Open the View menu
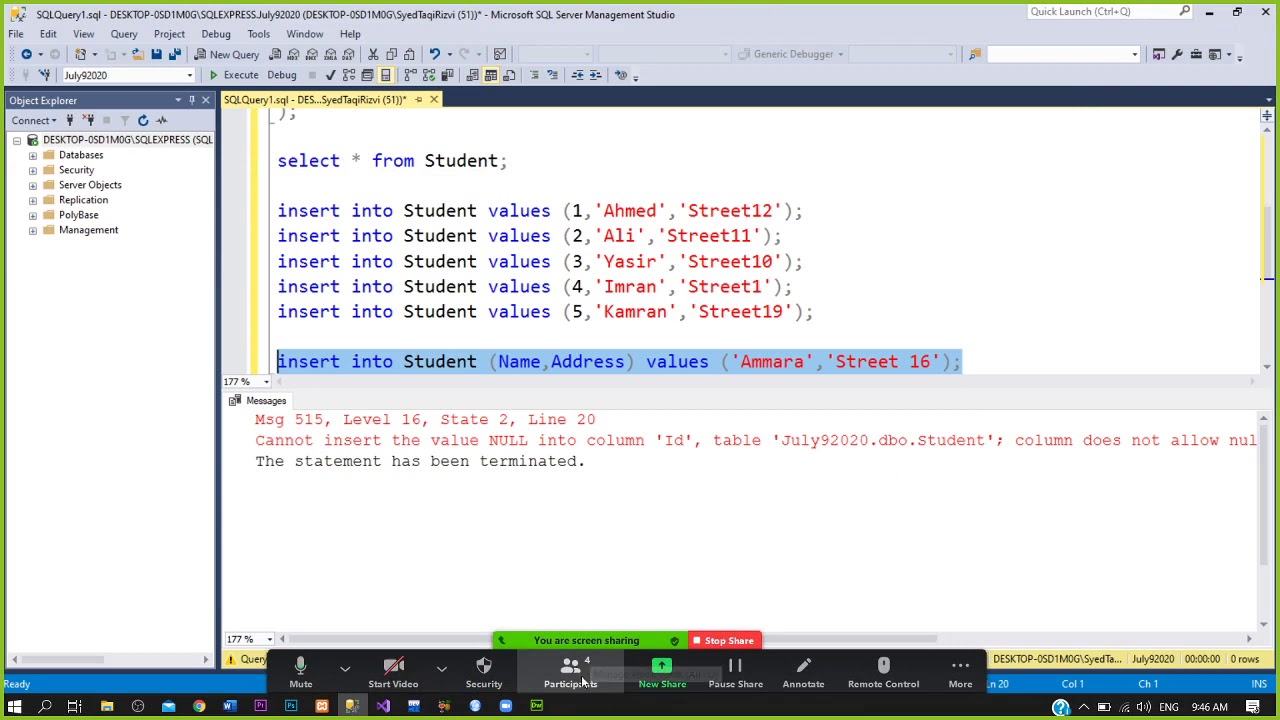This screenshot has width=1280, height=720. tap(83, 34)
